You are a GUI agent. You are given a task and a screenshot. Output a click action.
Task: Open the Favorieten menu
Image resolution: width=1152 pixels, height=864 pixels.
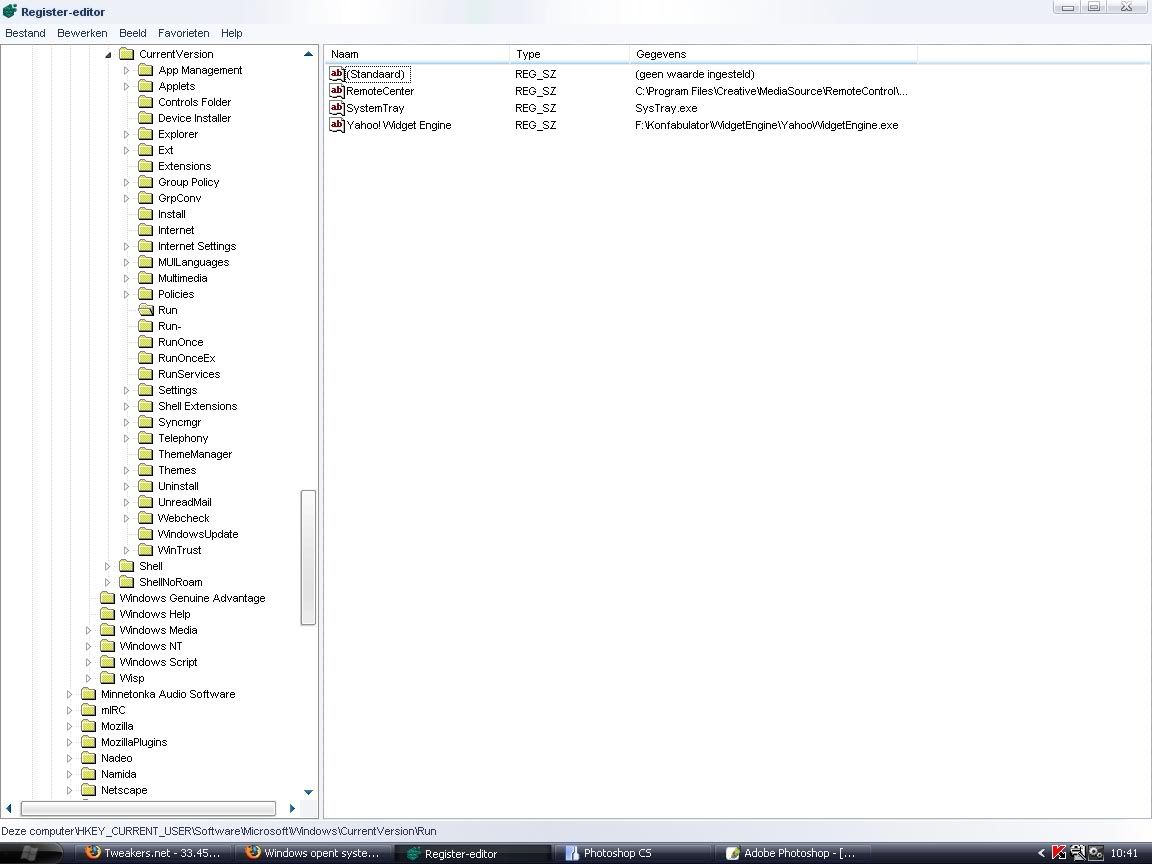pos(184,33)
